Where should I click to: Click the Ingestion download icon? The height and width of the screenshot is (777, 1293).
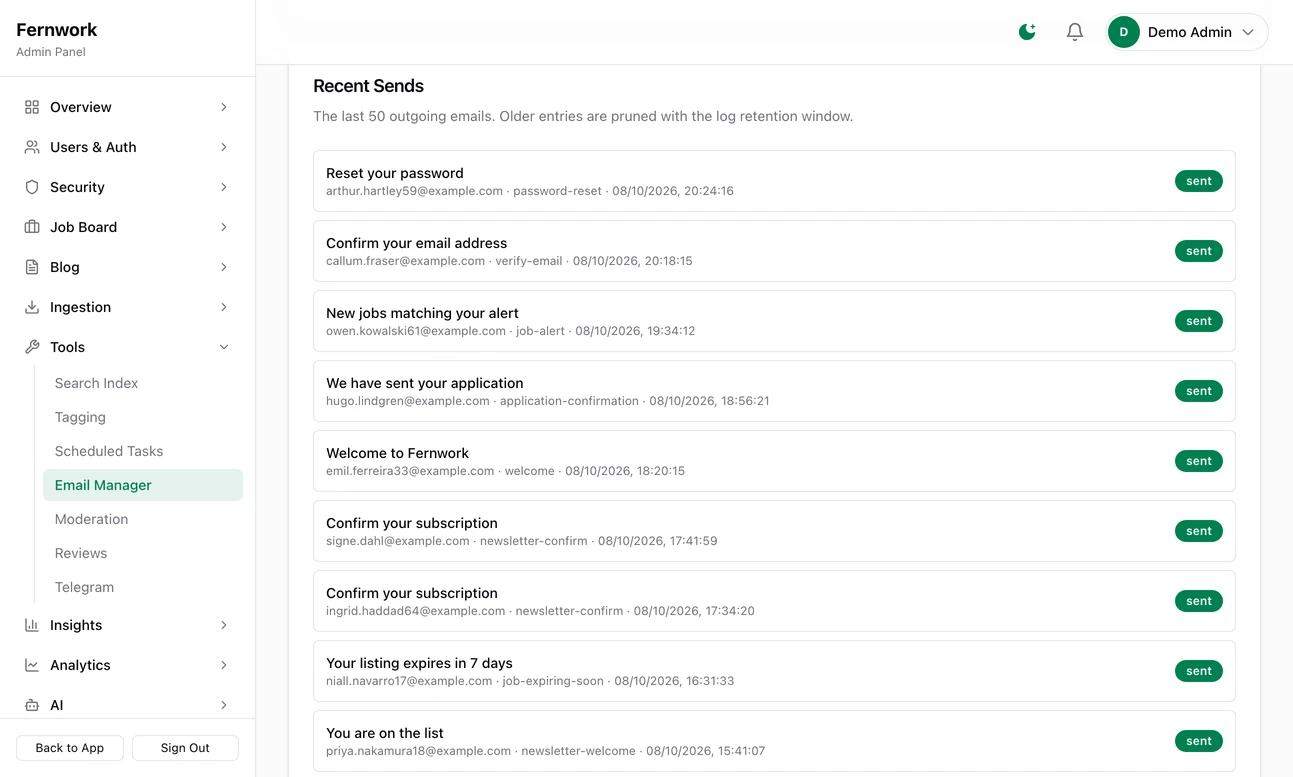click(x=32, y=307)
